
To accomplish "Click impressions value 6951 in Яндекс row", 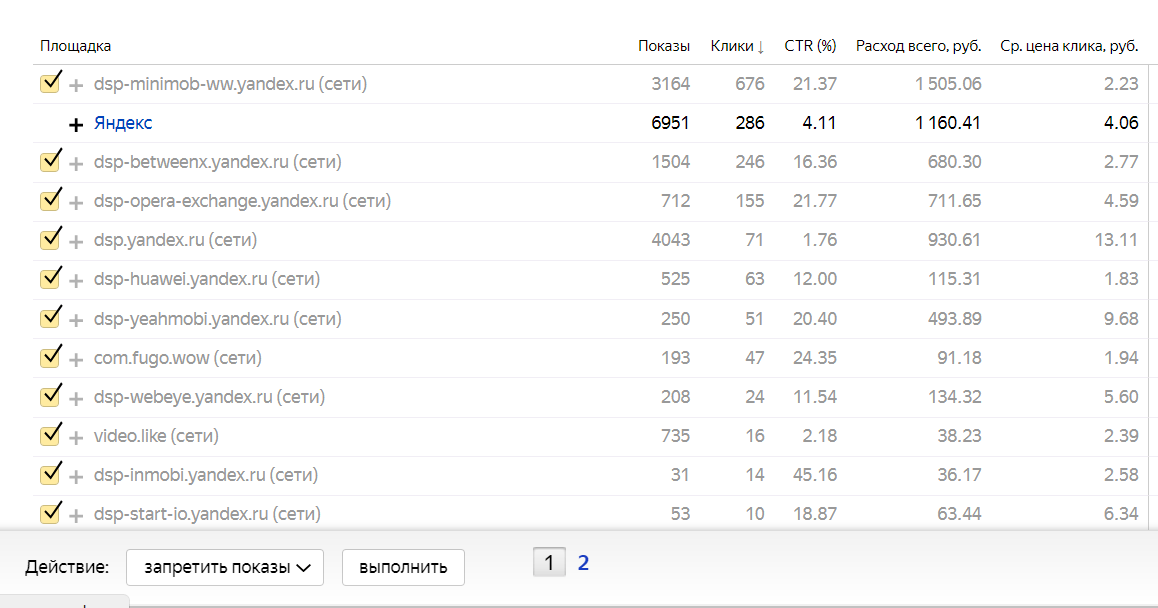I will [670, 123].
